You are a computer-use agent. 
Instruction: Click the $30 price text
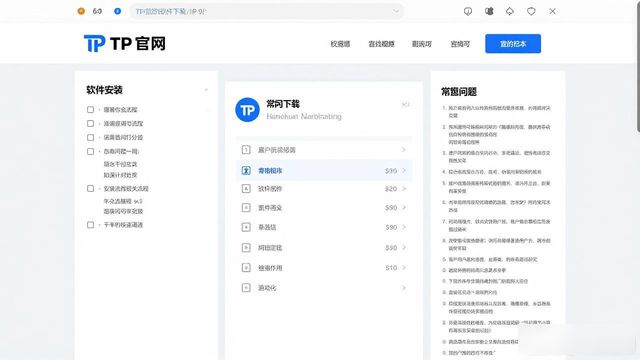click(x=391, y=171)
